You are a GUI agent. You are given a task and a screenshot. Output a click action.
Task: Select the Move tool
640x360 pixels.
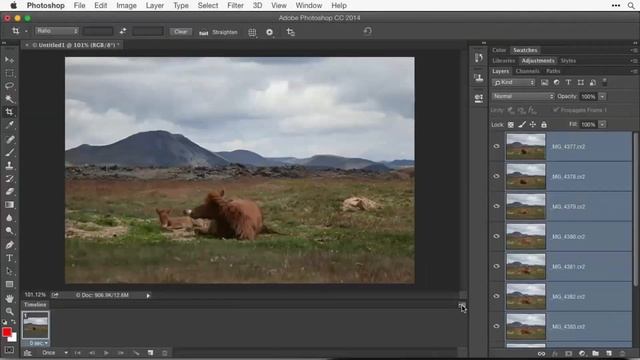click(x=9, y=60)
